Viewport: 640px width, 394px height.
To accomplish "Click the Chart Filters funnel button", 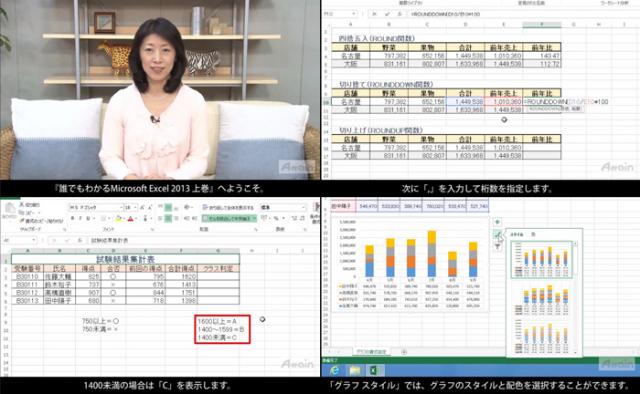I will click(498, 247).
